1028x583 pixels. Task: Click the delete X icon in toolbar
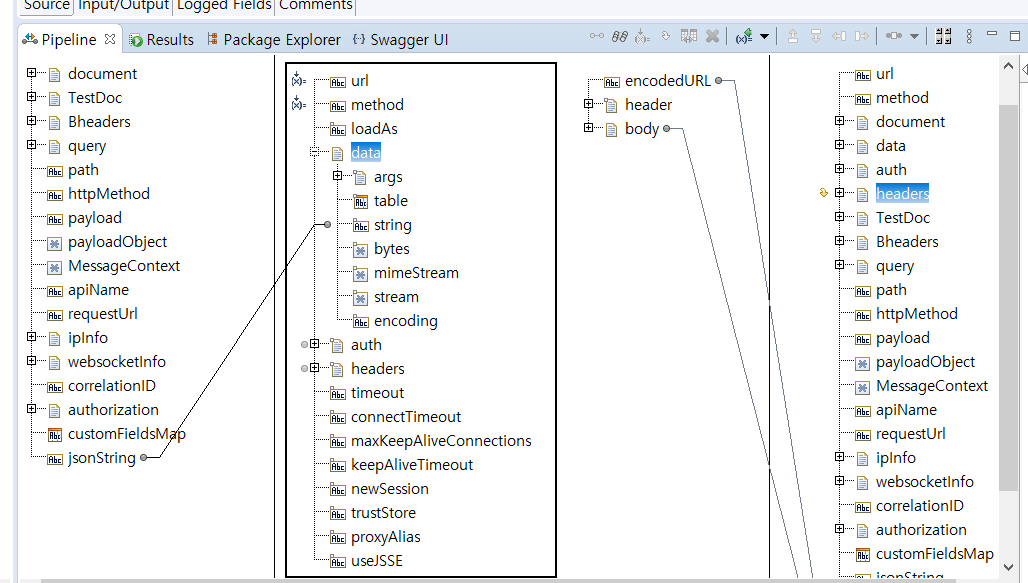712,37
